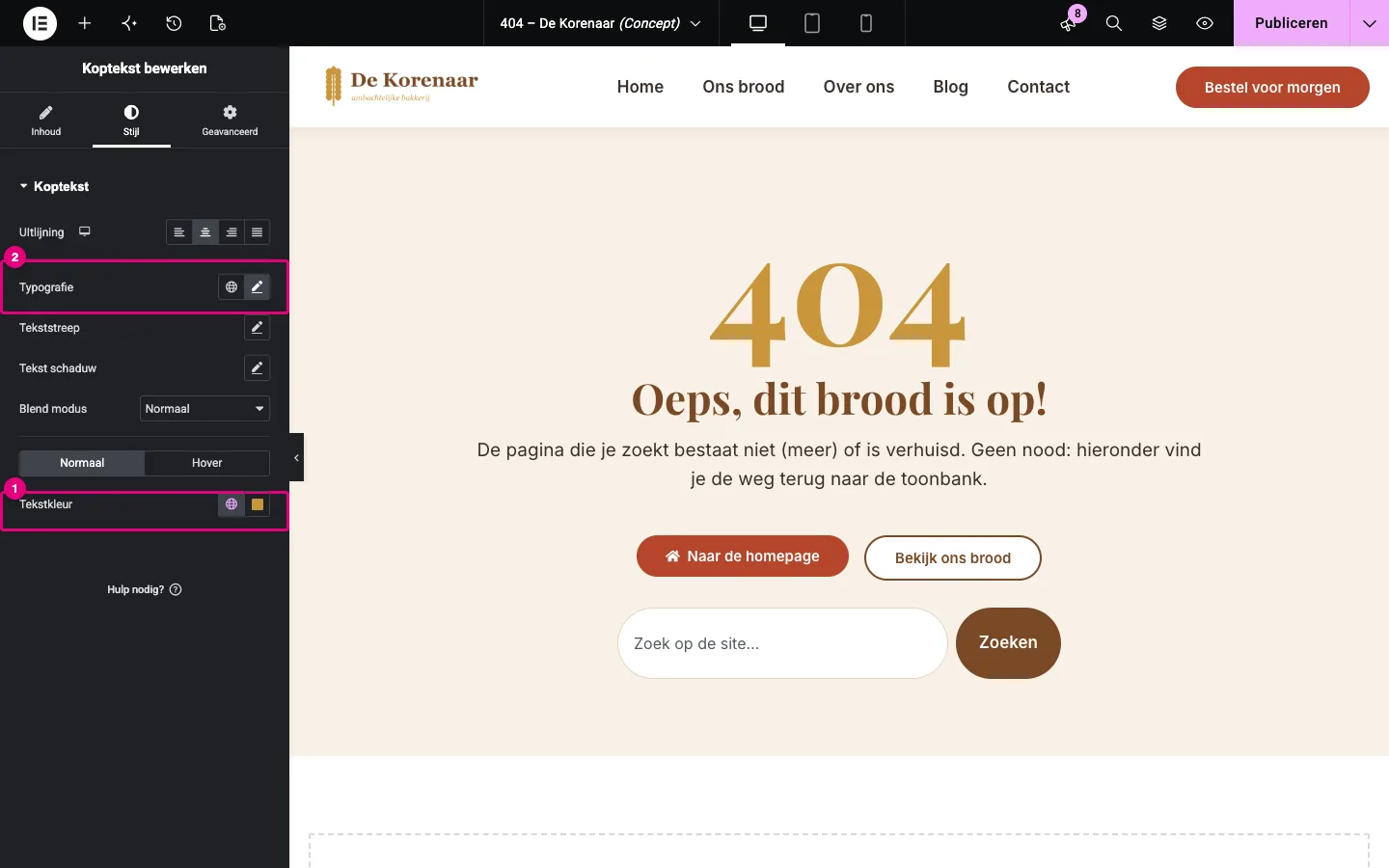Align heading text right

tap(231, 232)
